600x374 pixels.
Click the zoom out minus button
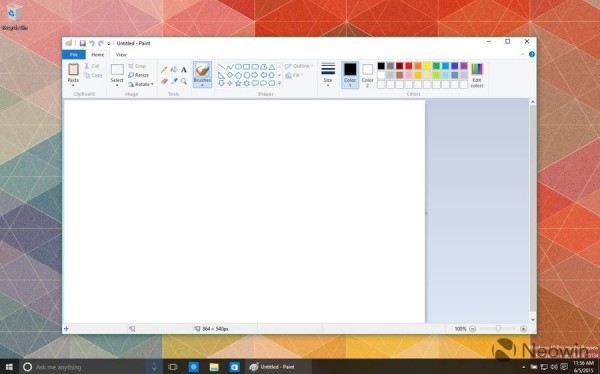pyautogui.click(x=473, y=329)
